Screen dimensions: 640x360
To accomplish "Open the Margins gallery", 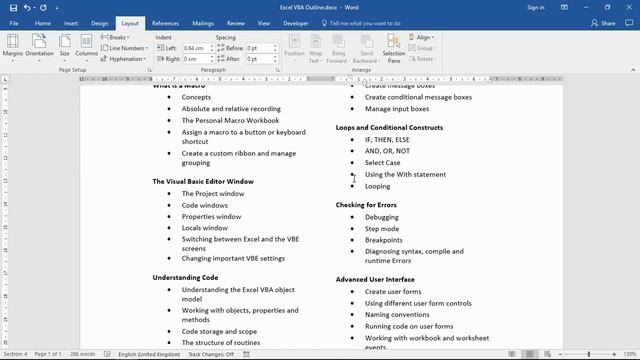I will (13, 48).
